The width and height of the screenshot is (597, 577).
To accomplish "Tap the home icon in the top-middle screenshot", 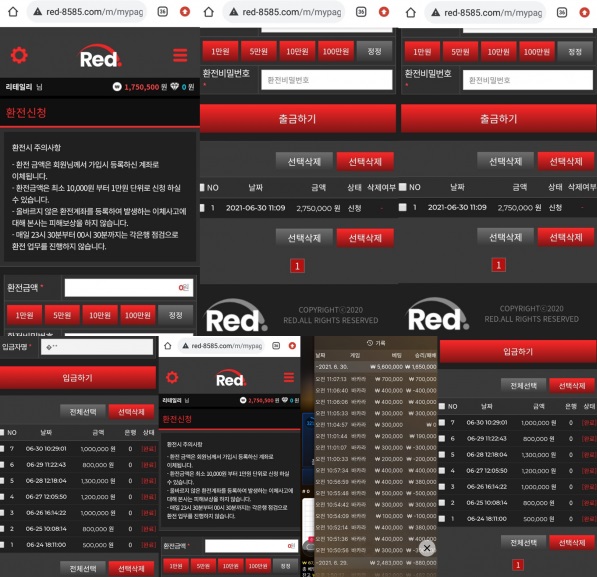I will coord(209,12).
